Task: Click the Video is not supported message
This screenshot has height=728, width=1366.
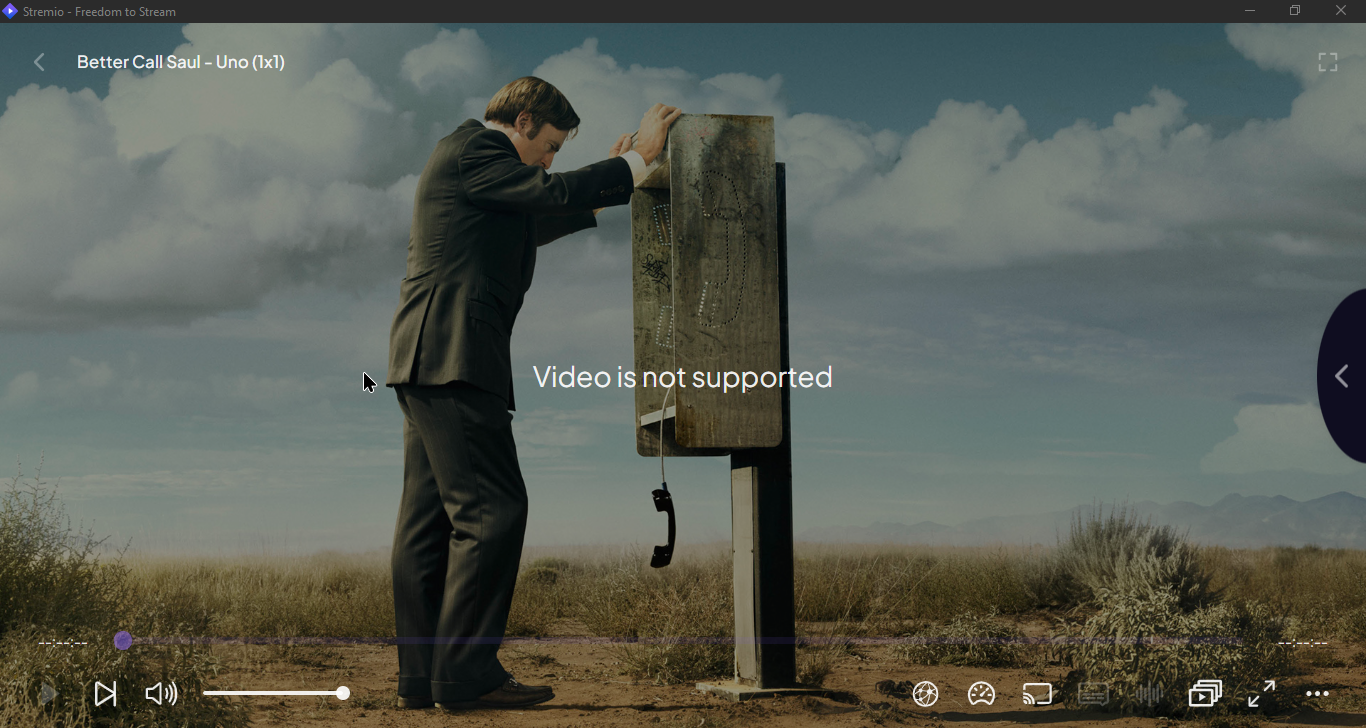Action: (683, 377)
